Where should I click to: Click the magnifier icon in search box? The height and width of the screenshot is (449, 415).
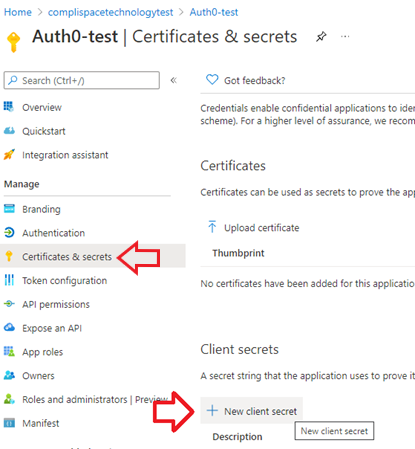pos(13,80)
